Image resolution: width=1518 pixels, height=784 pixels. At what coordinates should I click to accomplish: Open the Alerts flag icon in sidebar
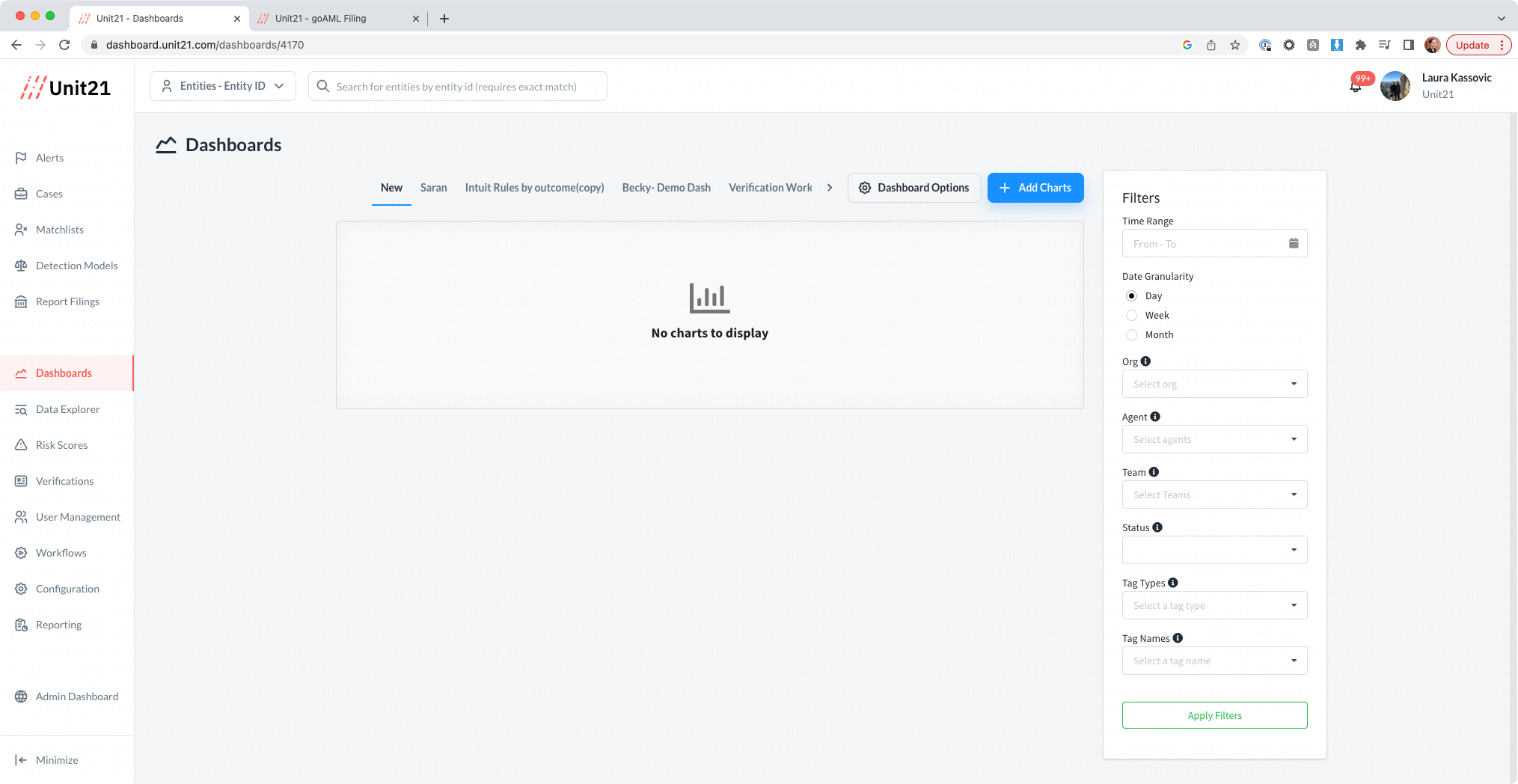click(x=21, y=158)
